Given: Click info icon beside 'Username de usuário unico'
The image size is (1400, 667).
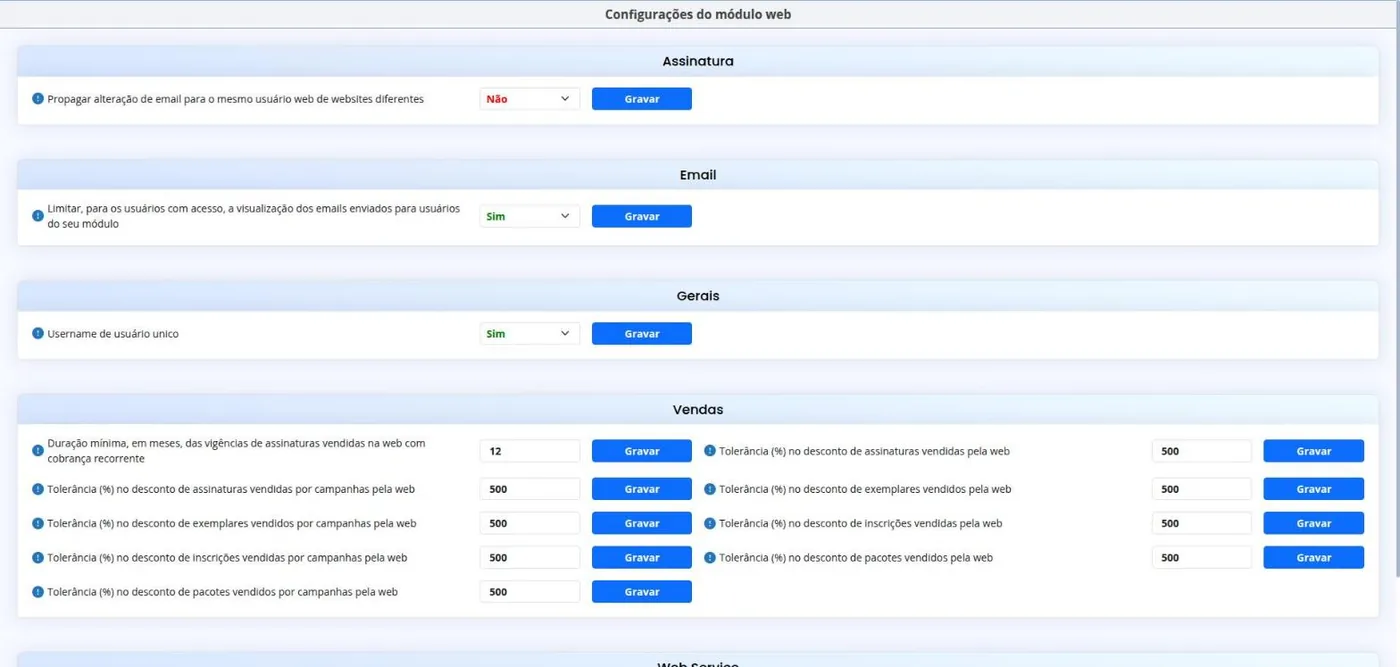Looking at the screenshot, I should pyautogui.click(x=38, y=333).
